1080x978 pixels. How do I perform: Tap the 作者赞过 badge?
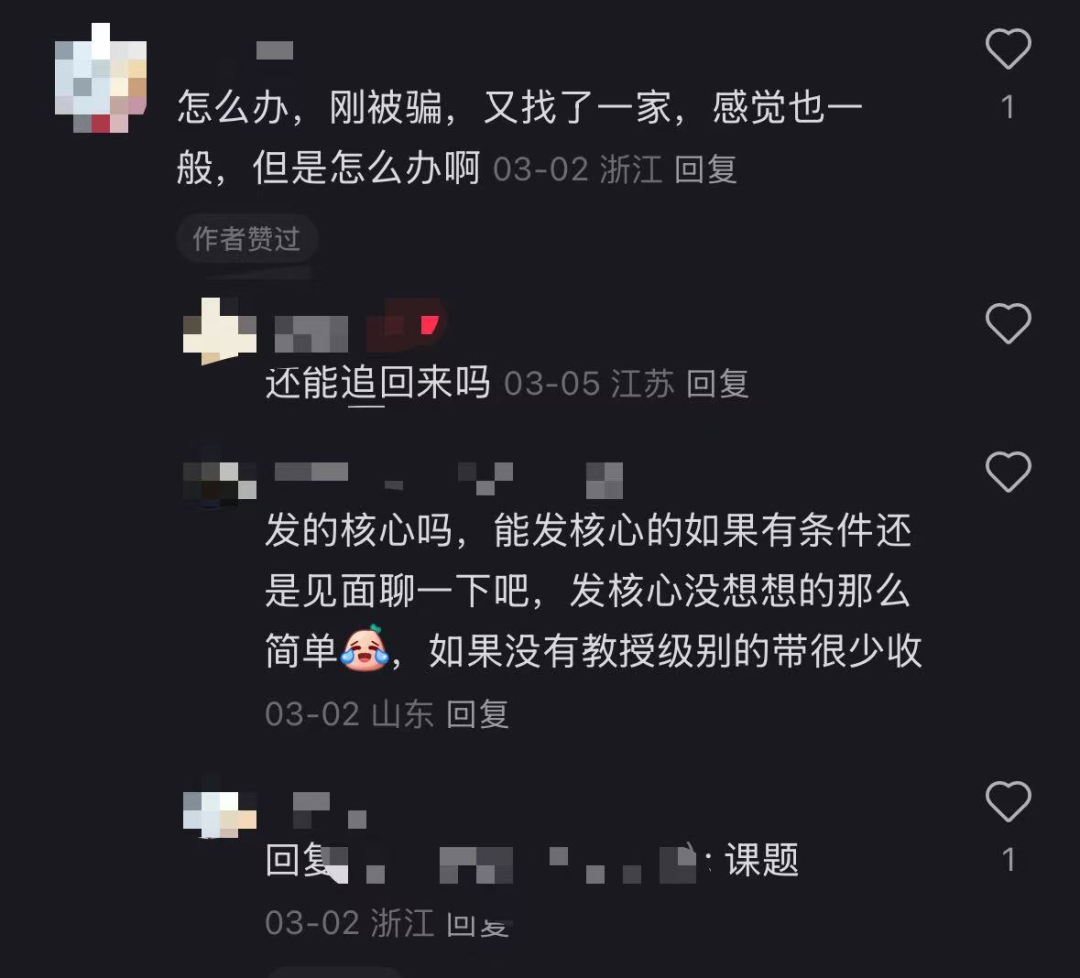[x=247, y=239]
